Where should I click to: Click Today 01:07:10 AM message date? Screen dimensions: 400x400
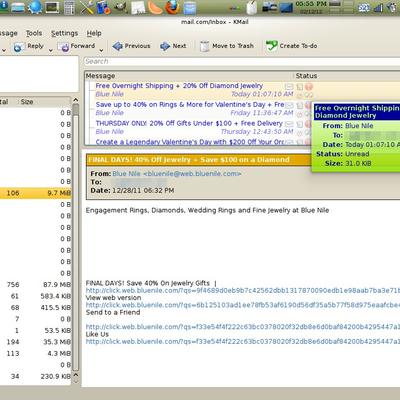(x=262, y=94)
